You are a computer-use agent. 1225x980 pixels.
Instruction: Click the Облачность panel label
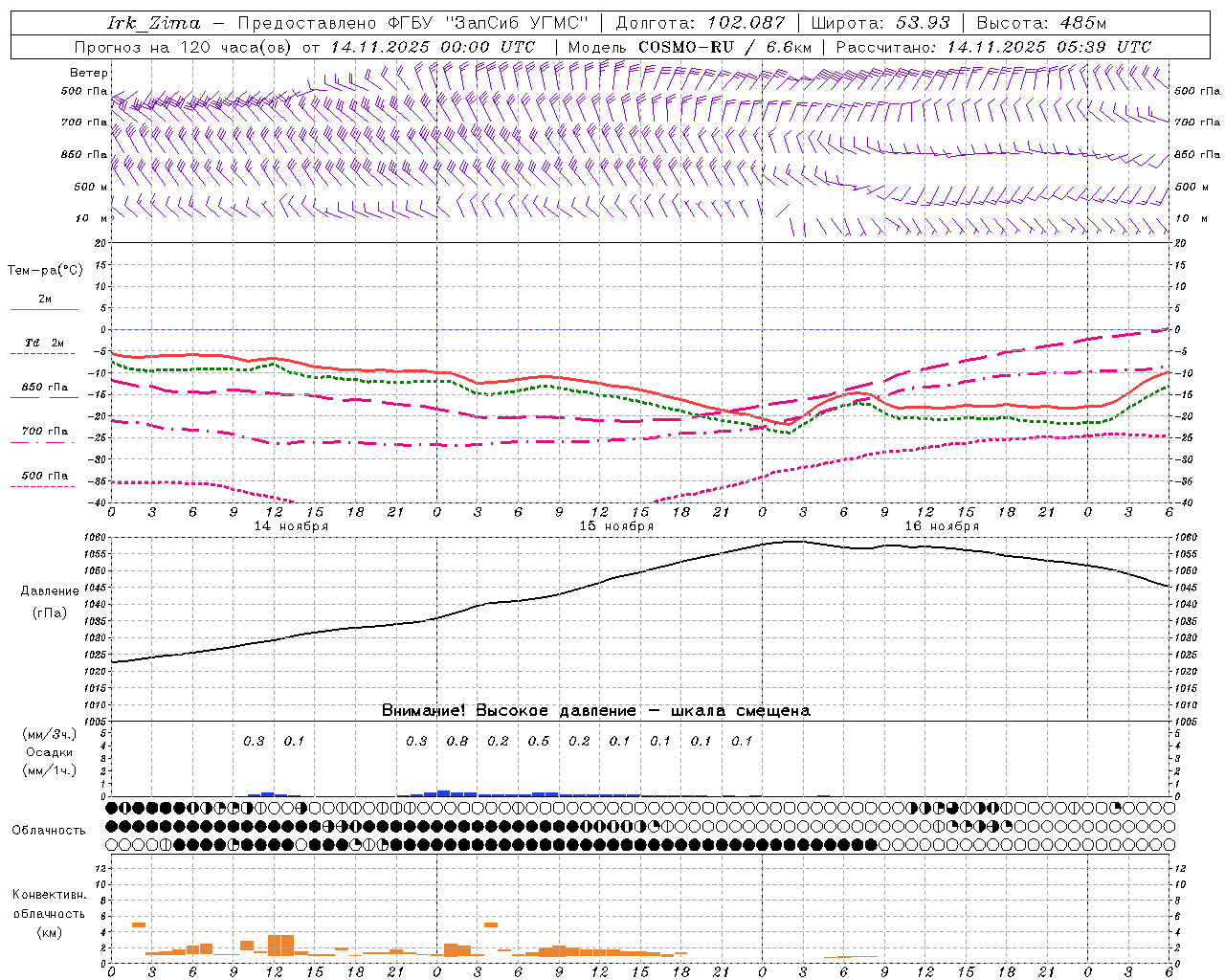tap(49, 830)
